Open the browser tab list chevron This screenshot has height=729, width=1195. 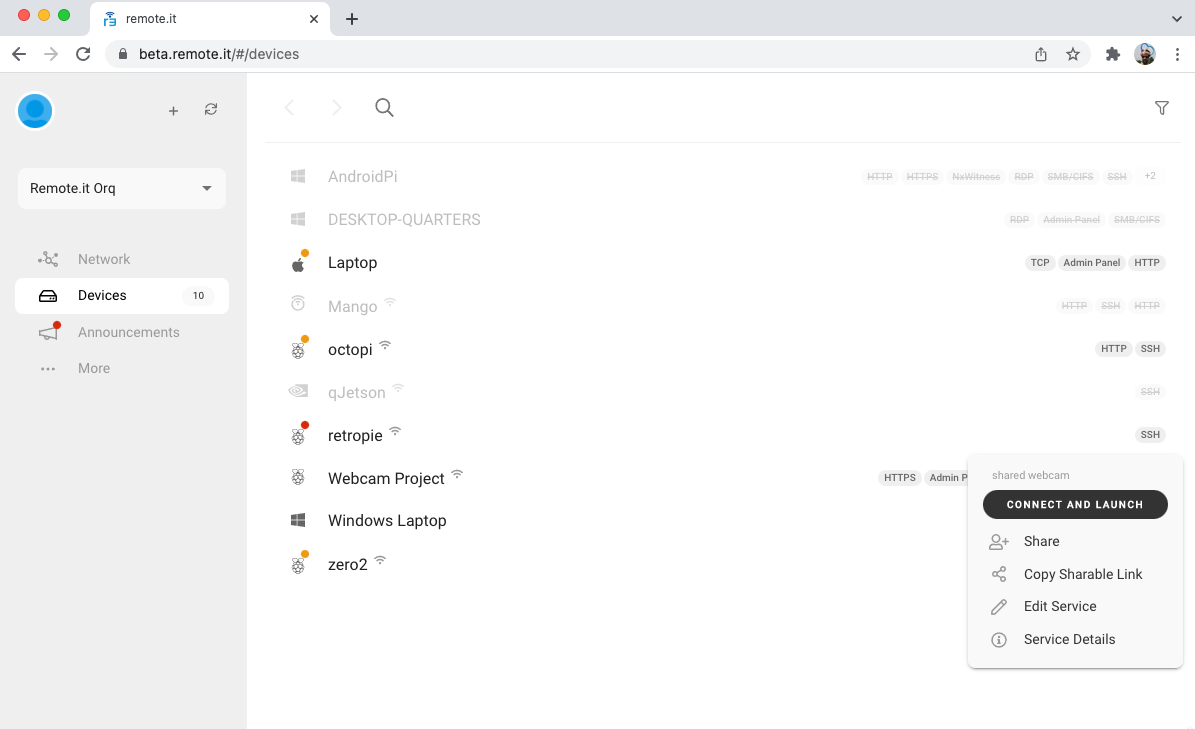(1177, 18)
